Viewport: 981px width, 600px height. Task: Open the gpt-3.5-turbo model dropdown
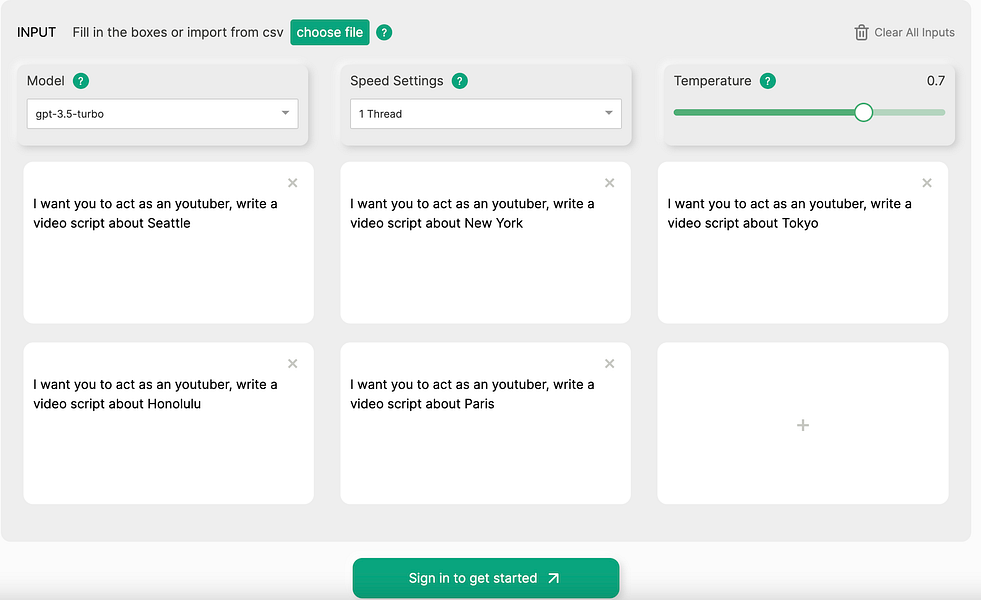tap(162, 114)
